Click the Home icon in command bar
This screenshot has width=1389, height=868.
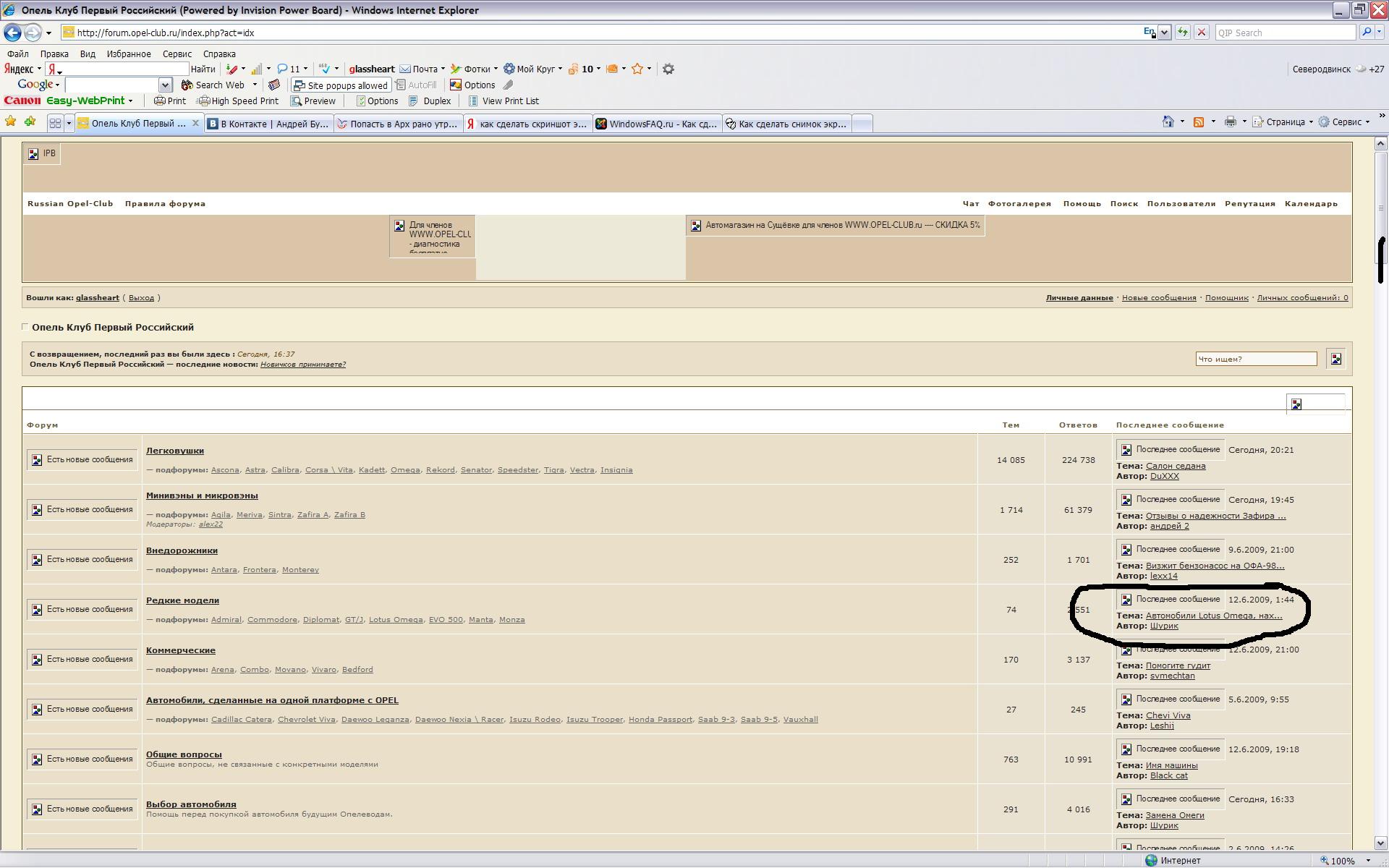1168,122
